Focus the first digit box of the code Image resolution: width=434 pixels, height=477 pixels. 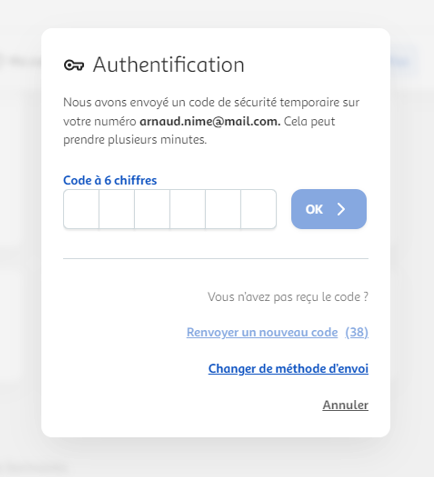pos(81,209)
